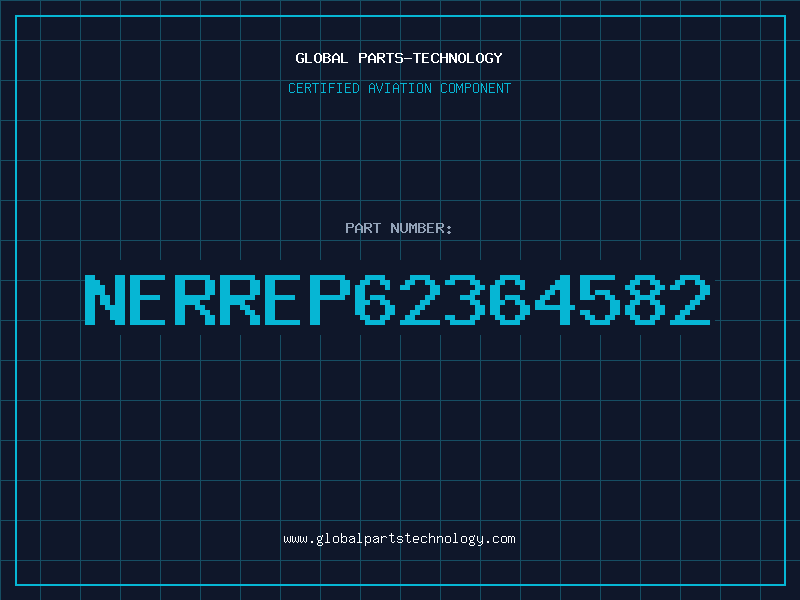Screen dimensions: 800x600
Task: Click the word COMPONENT in the subtitle
Action: tap(476, 88)
